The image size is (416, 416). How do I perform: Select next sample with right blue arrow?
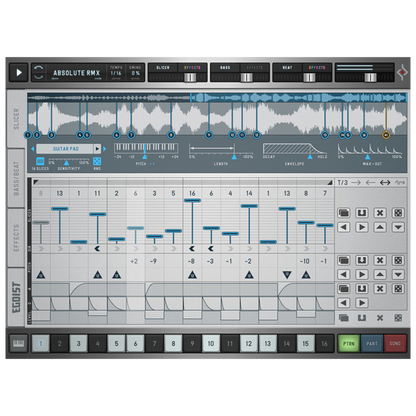[x=105, y=149]
